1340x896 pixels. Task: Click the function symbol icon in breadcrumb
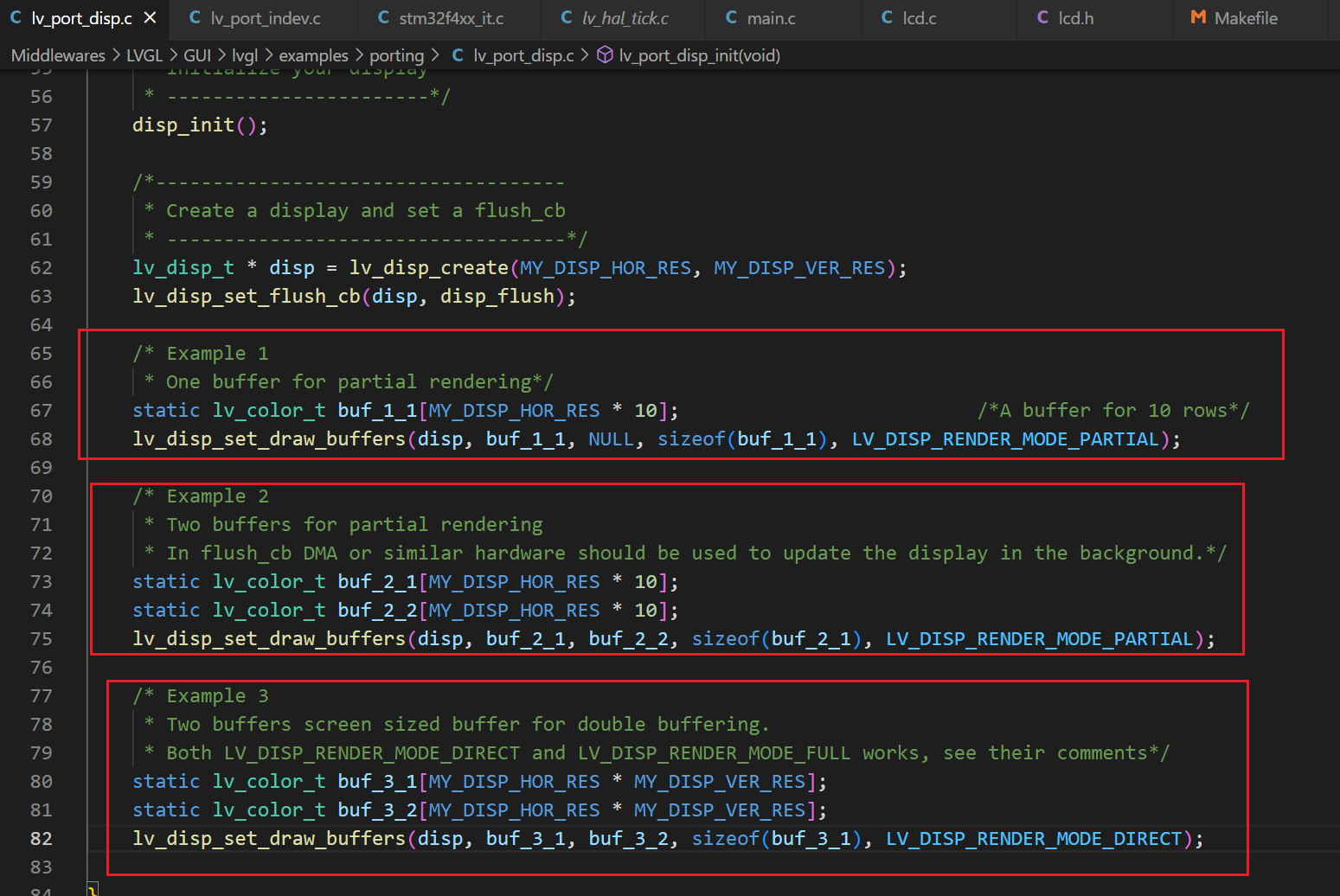point(606,55)
